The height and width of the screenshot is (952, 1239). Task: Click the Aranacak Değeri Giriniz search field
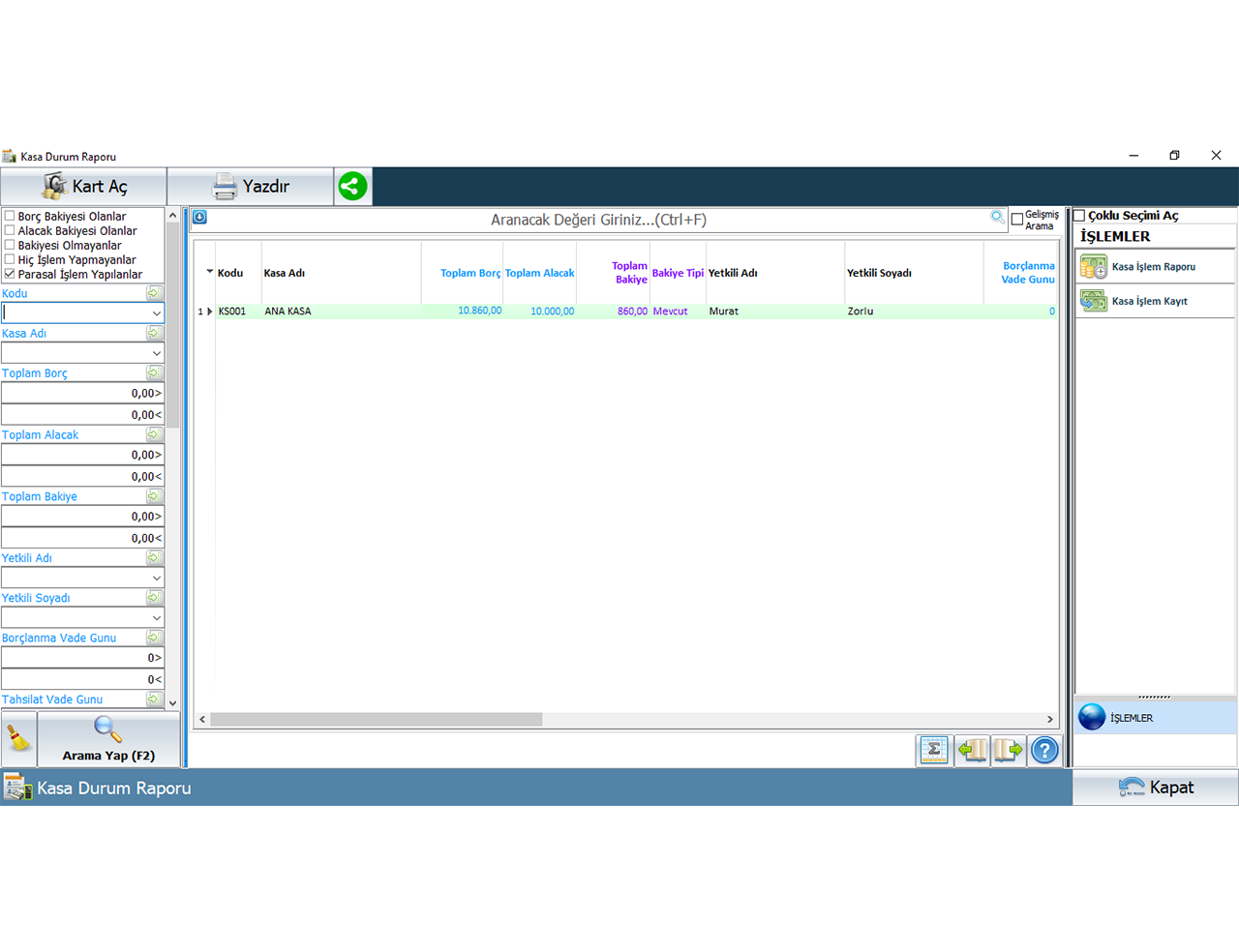[598, 220]
